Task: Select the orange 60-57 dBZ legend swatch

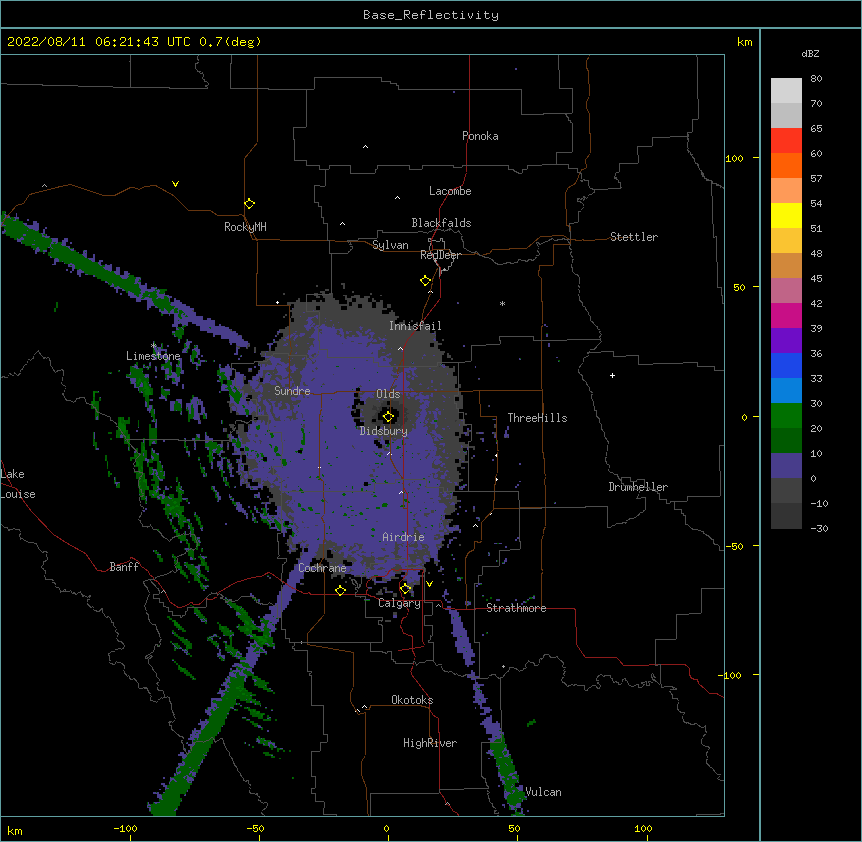Action: tap(786, 165)
